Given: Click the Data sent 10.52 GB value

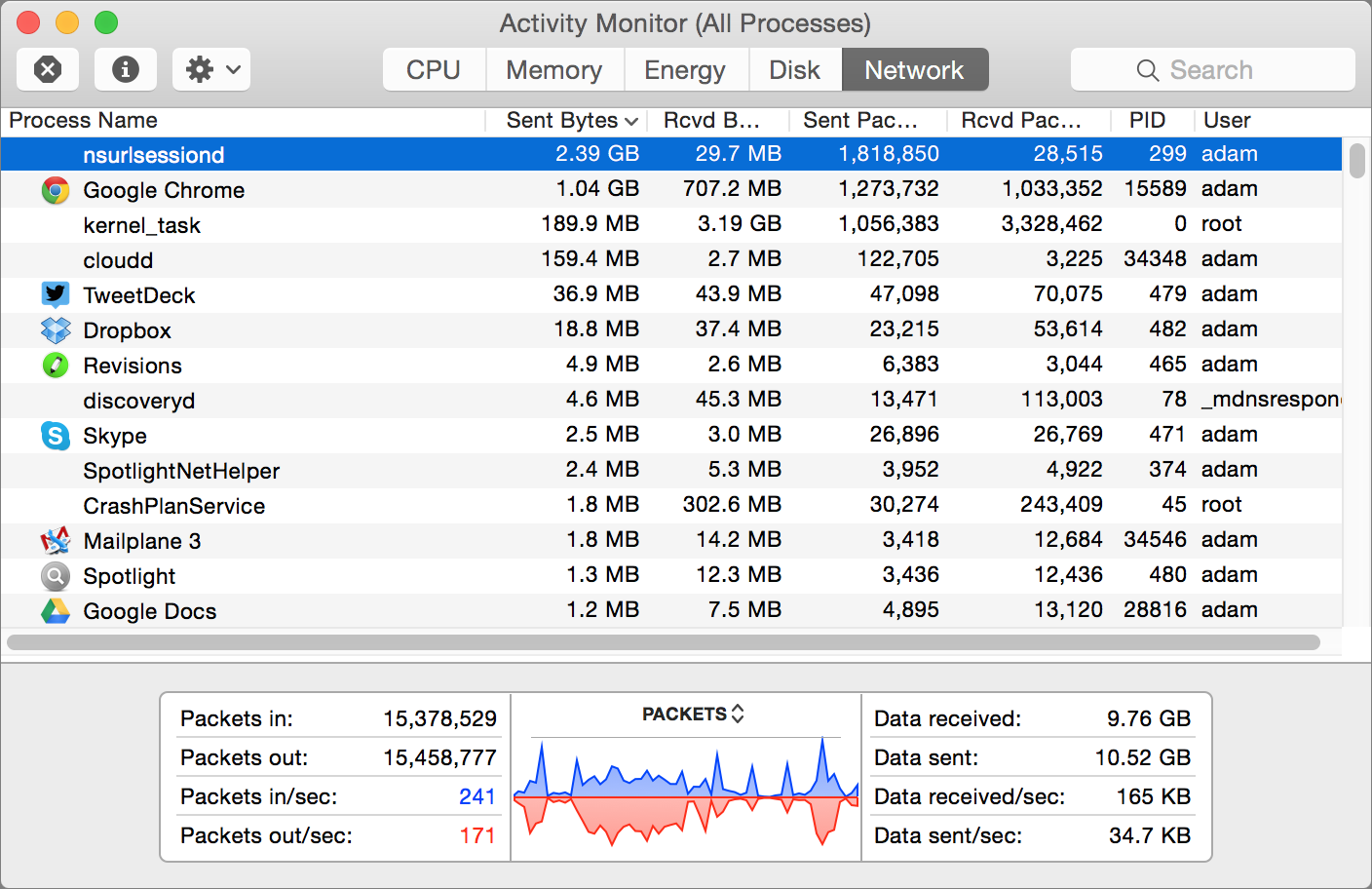Looking at the screenshot, I should click(1143, 757).
